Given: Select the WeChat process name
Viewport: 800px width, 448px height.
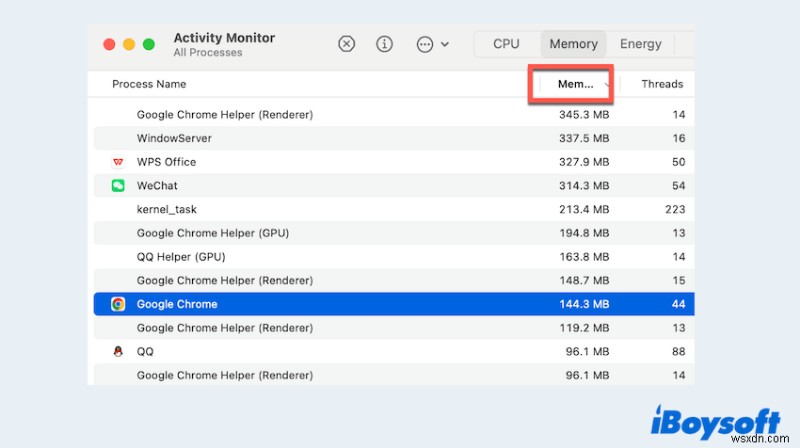Looking at the screenshot, I should point(157,186).
